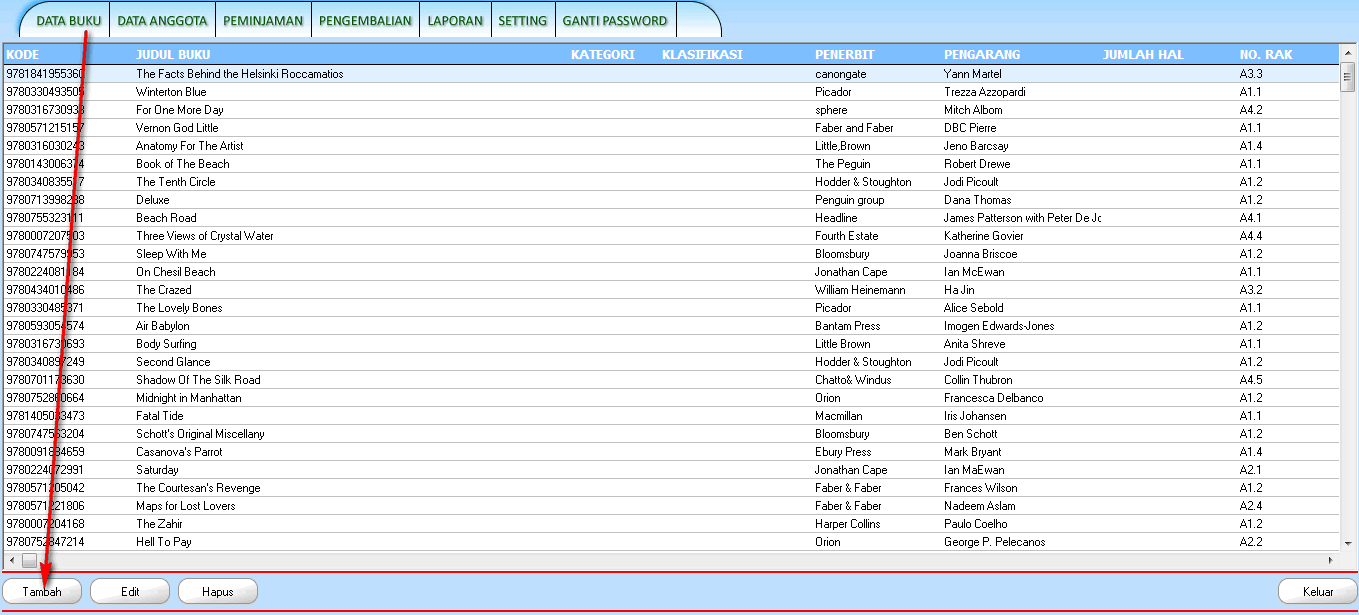
Task: Open the LAPORAN tab
Action: (455, 20)
